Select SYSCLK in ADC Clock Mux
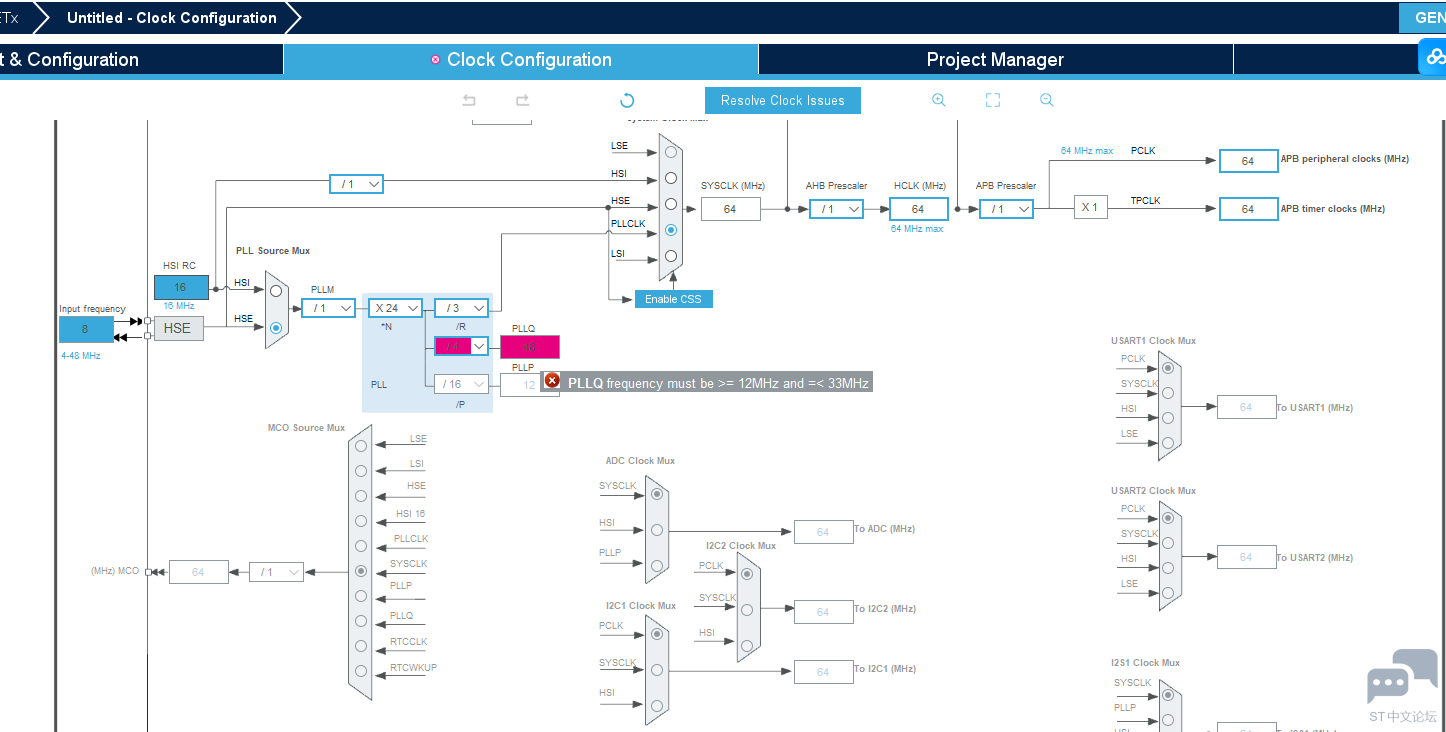The width and height of the screenshot is (1446, 732). (x=657, y=493)
